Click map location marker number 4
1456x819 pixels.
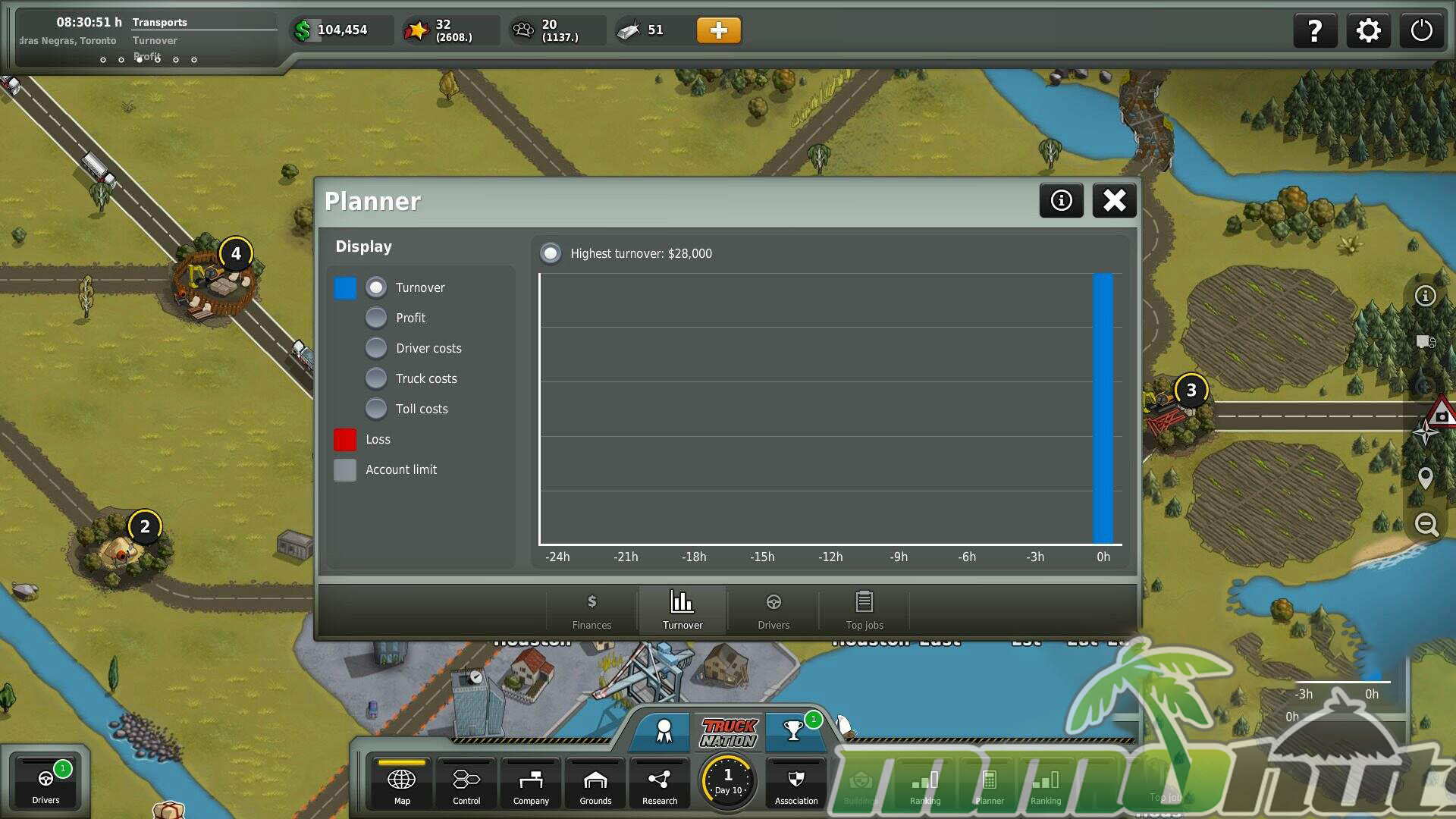pyautogui.click(x=236, y=254)
